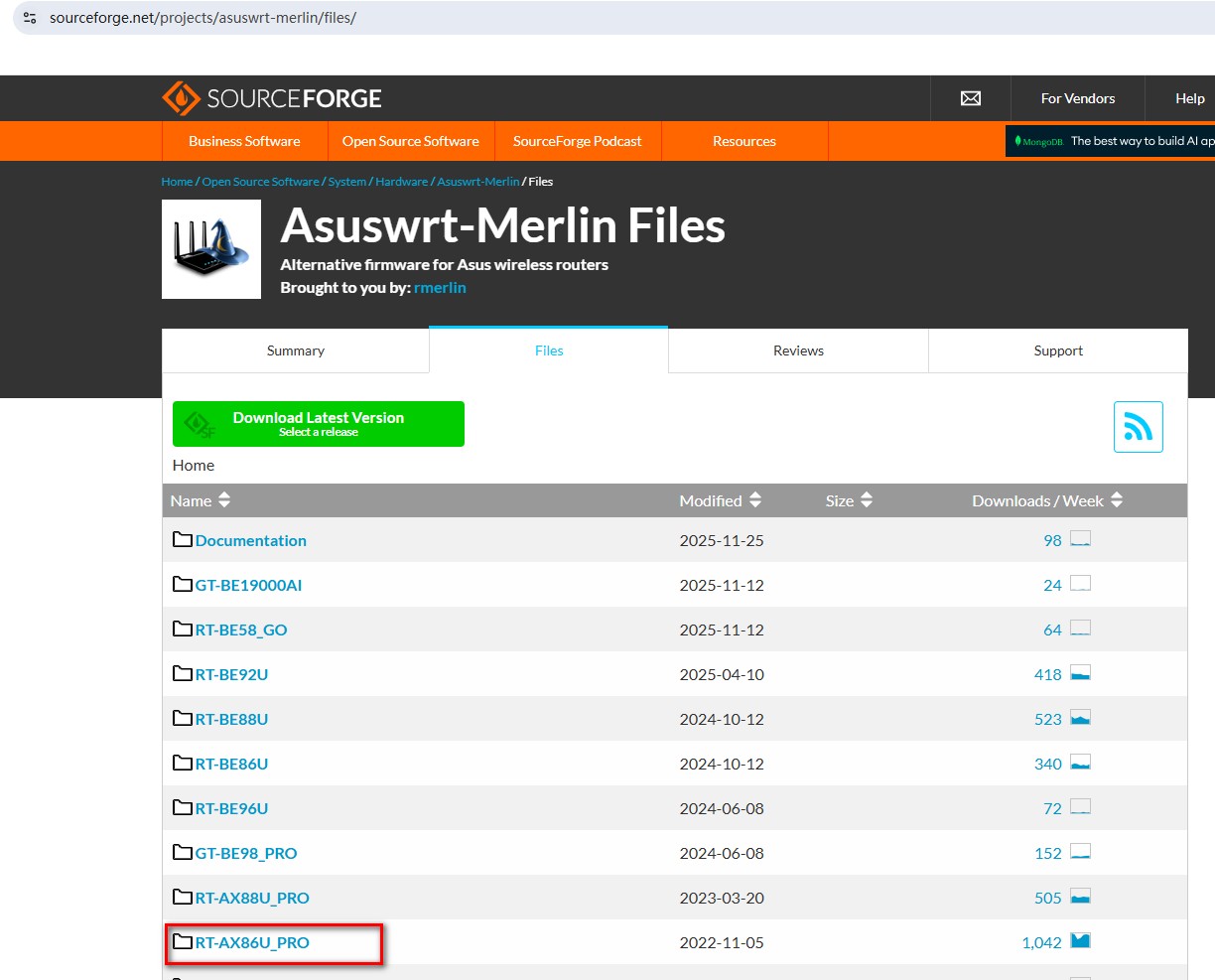Viewport: 1215px width, 980px height.
Task: Click the browser address bar URL
Action: coord(202,18)
